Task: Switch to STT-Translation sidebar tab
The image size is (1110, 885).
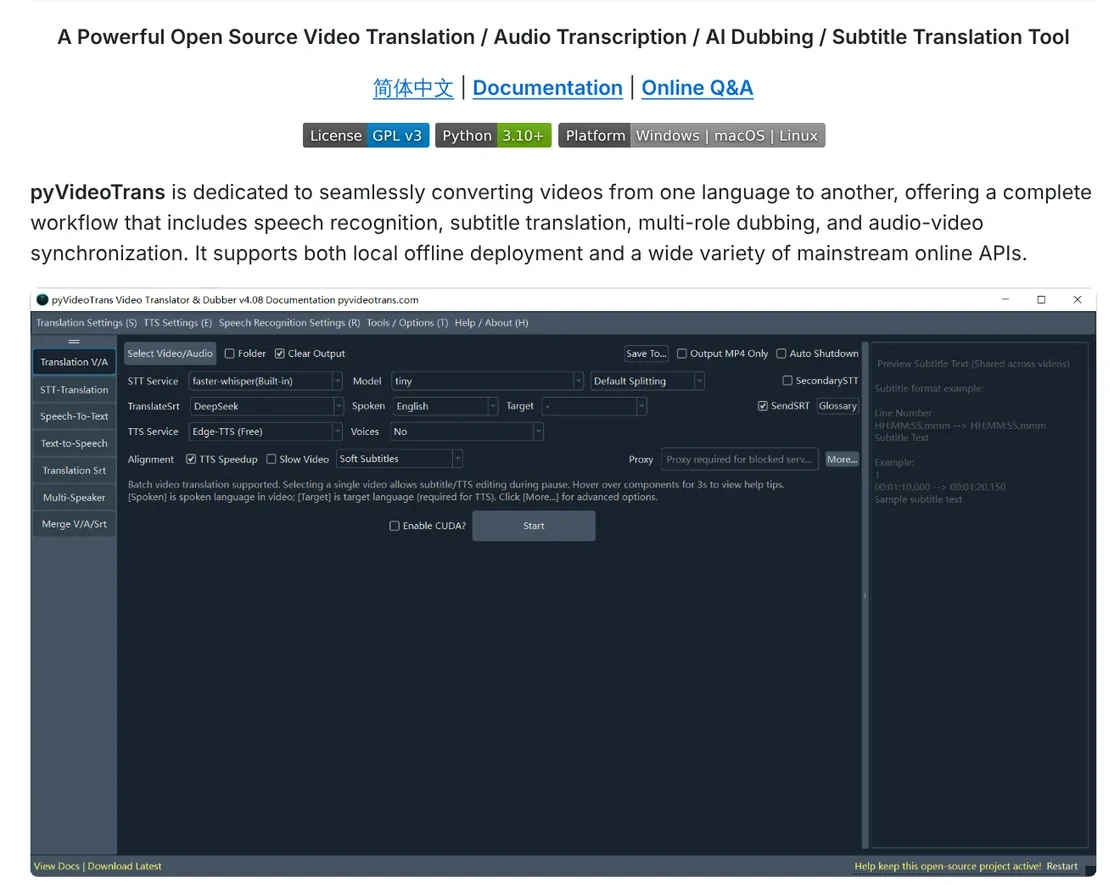Action: click(x=74, y=389)
